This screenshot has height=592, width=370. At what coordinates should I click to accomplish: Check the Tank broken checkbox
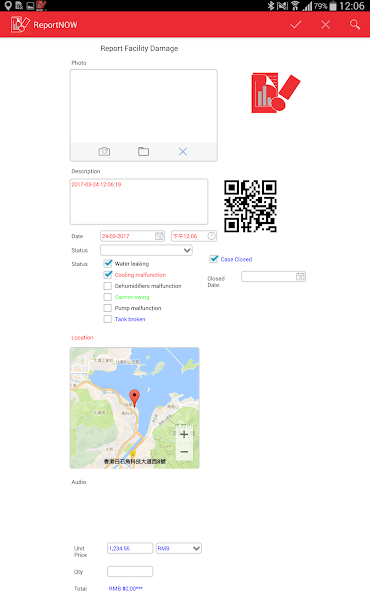pyautogui.click(x=108, y=319)
